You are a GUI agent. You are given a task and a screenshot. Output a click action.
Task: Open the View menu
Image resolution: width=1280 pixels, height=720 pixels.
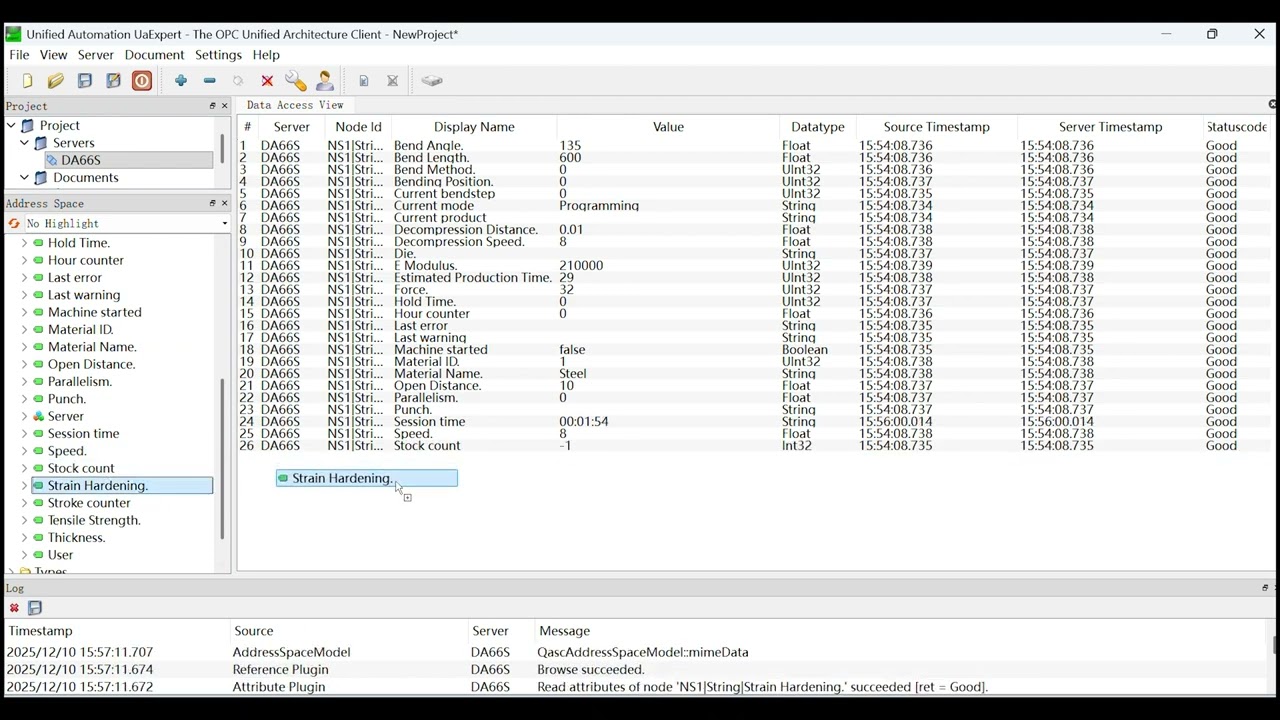pos(53,55)
